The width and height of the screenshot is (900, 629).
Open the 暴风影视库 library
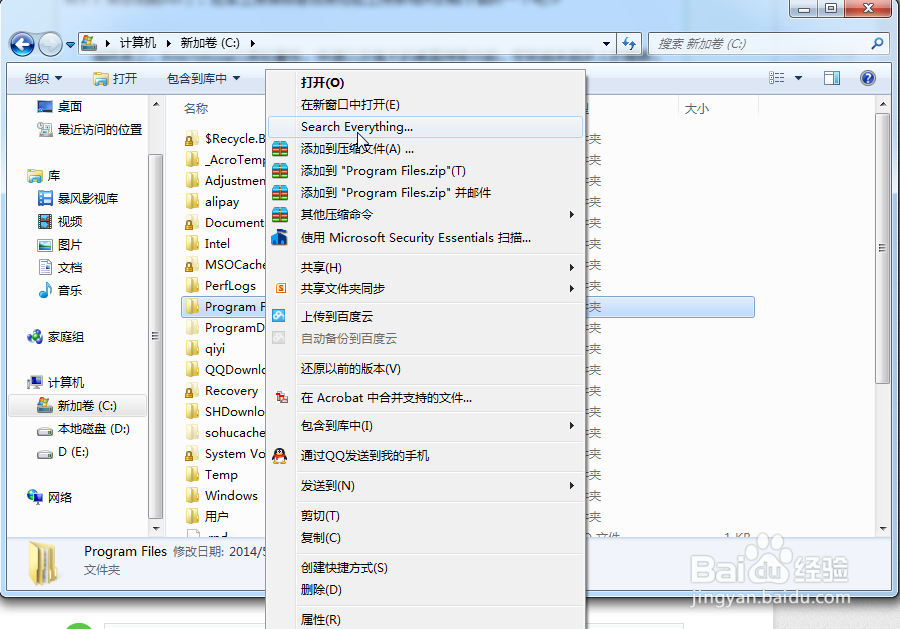77,199
